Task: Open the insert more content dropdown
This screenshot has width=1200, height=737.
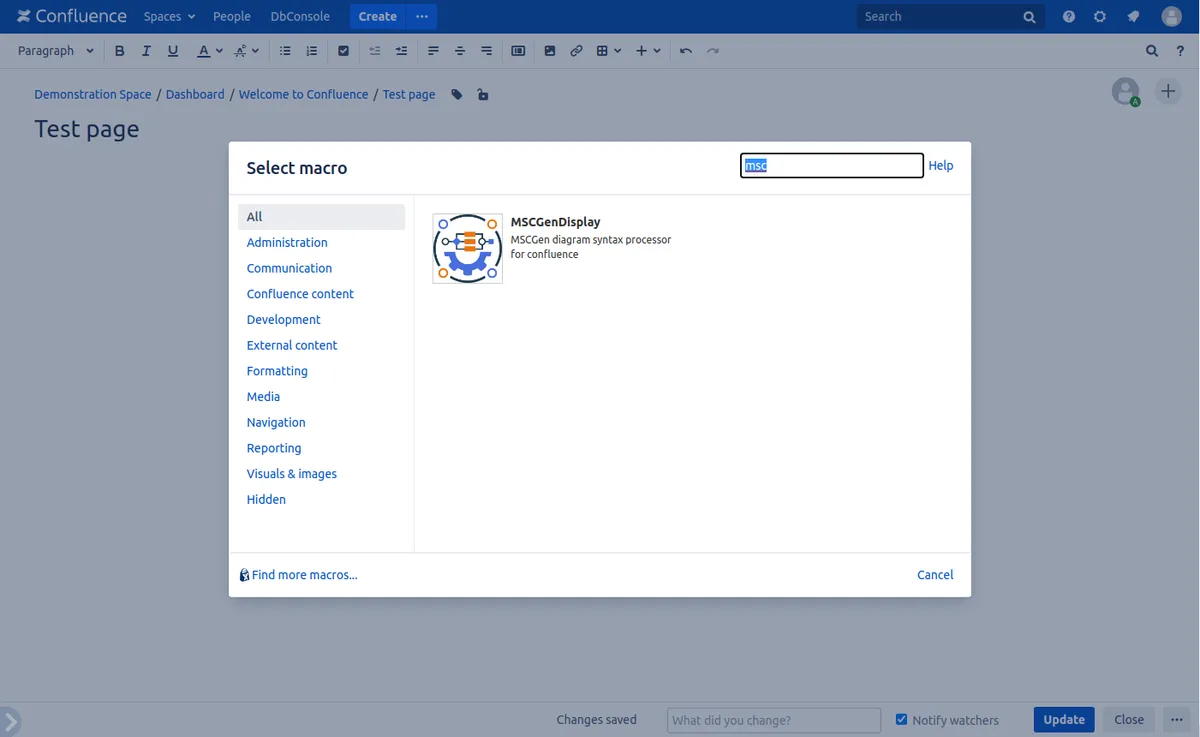Action: pyautogui.click(x=648, y=51)
